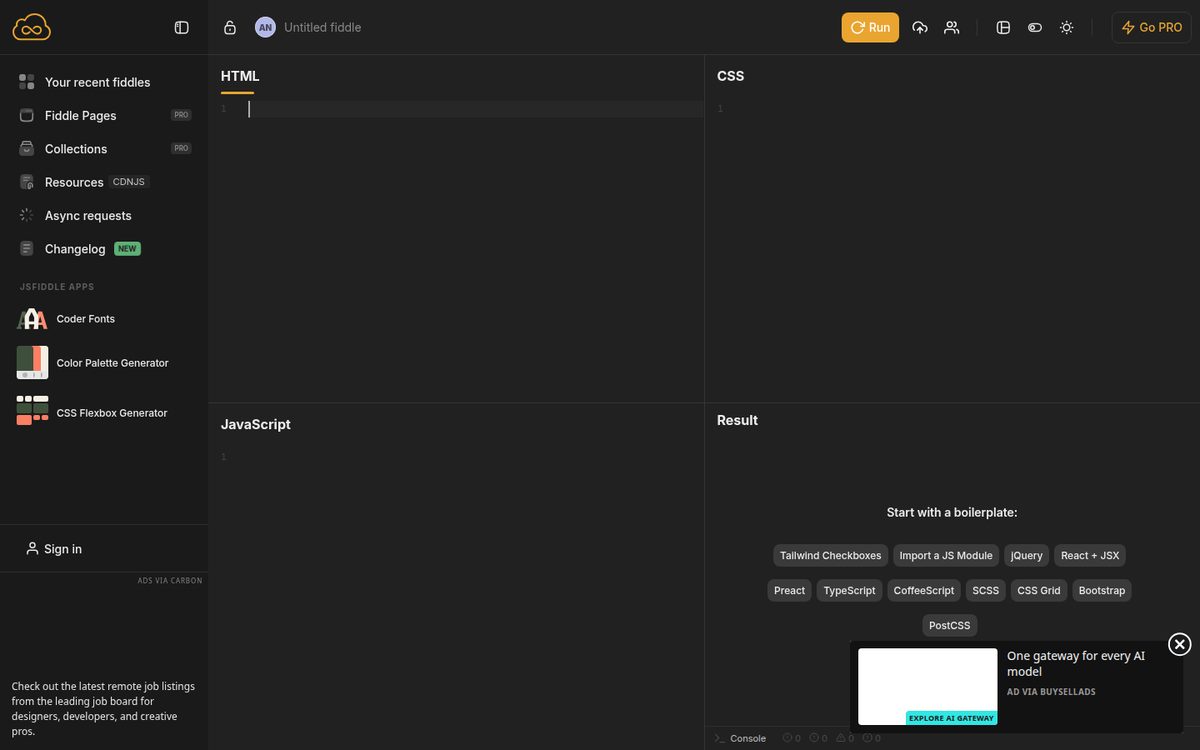Run the fiddle
Image resolution: width=1200 pixels, height=750 pixels.
870,28
